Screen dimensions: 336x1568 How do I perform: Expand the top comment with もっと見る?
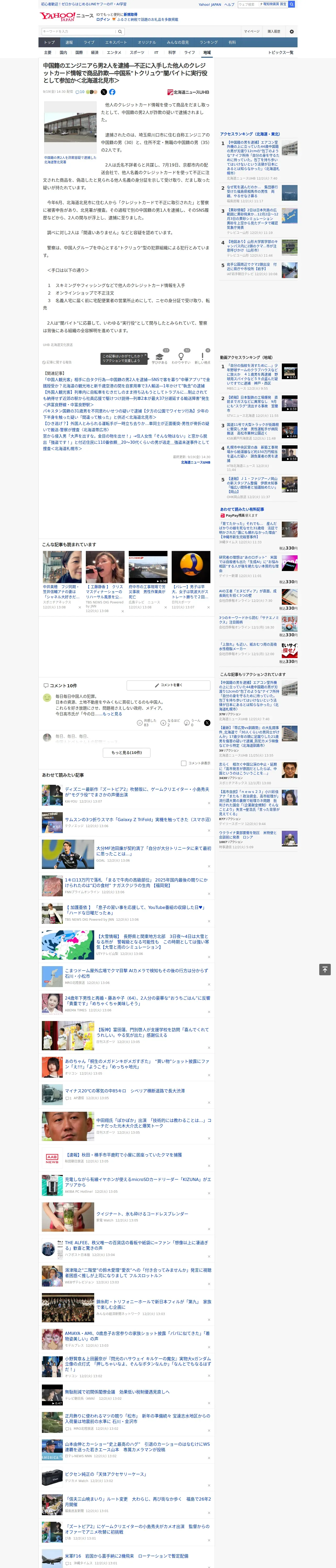(112, 713)
